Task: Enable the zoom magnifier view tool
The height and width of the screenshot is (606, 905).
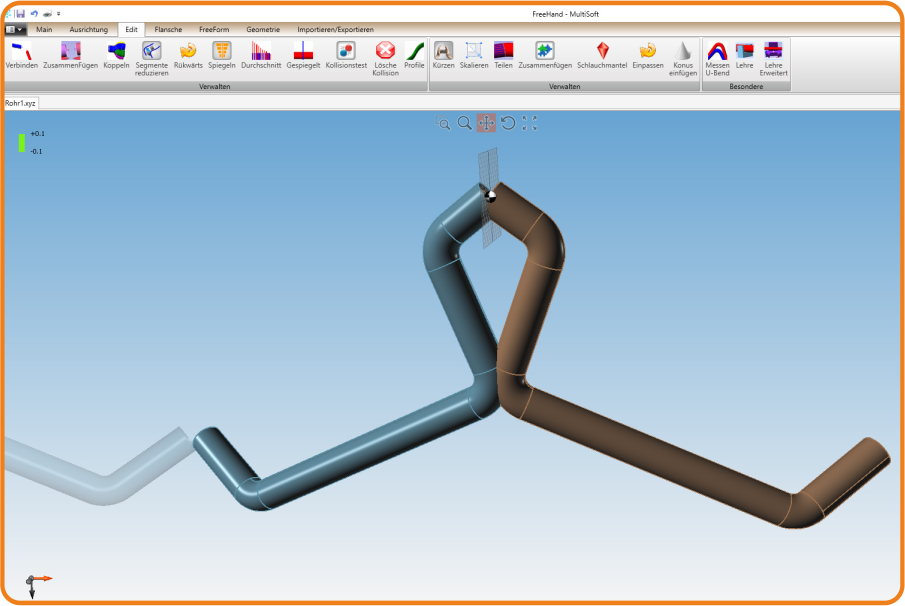Action: click(465, 123)
